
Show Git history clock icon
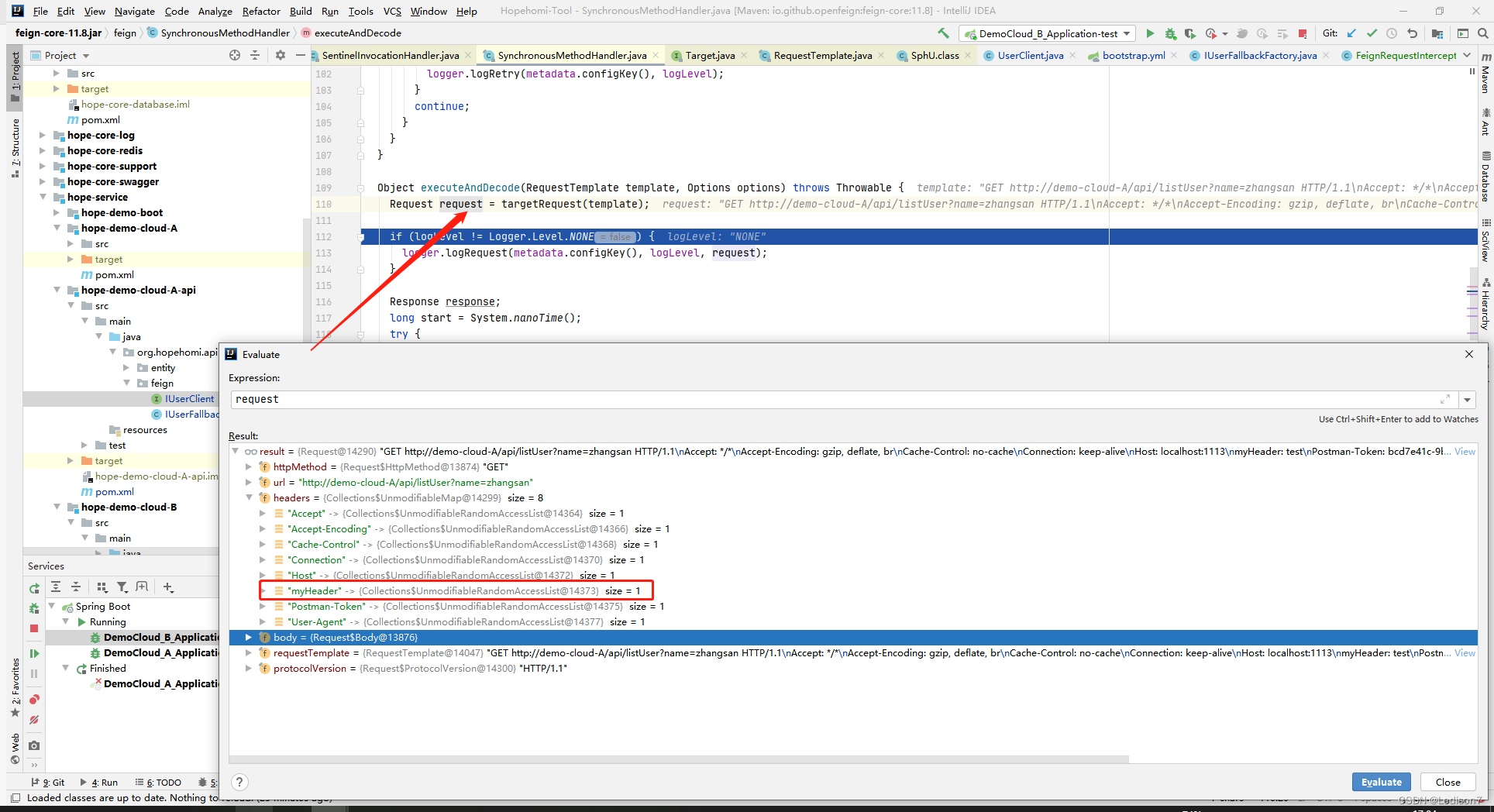pyautogui.click(x=1392, y=33)
